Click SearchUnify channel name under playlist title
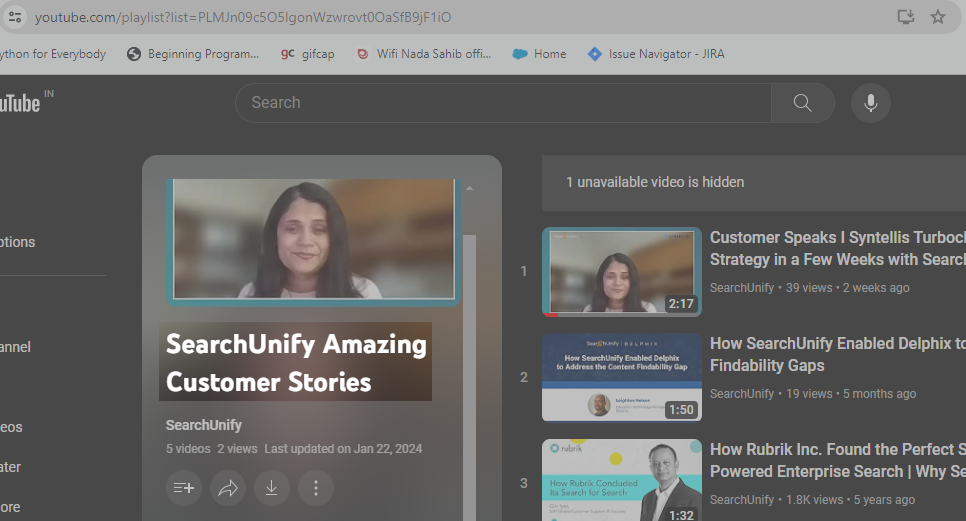966x521 pixels. [x=204, y=425]
